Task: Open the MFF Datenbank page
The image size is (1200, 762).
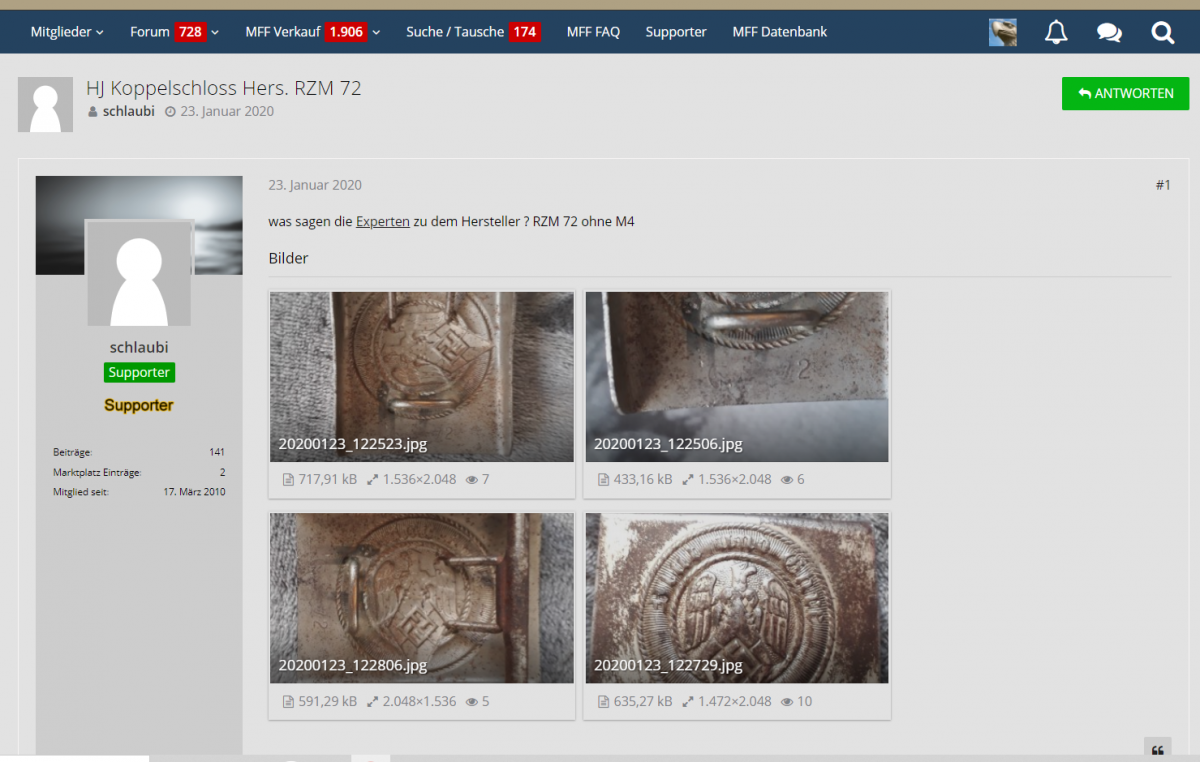Action: tap(780, 32)
